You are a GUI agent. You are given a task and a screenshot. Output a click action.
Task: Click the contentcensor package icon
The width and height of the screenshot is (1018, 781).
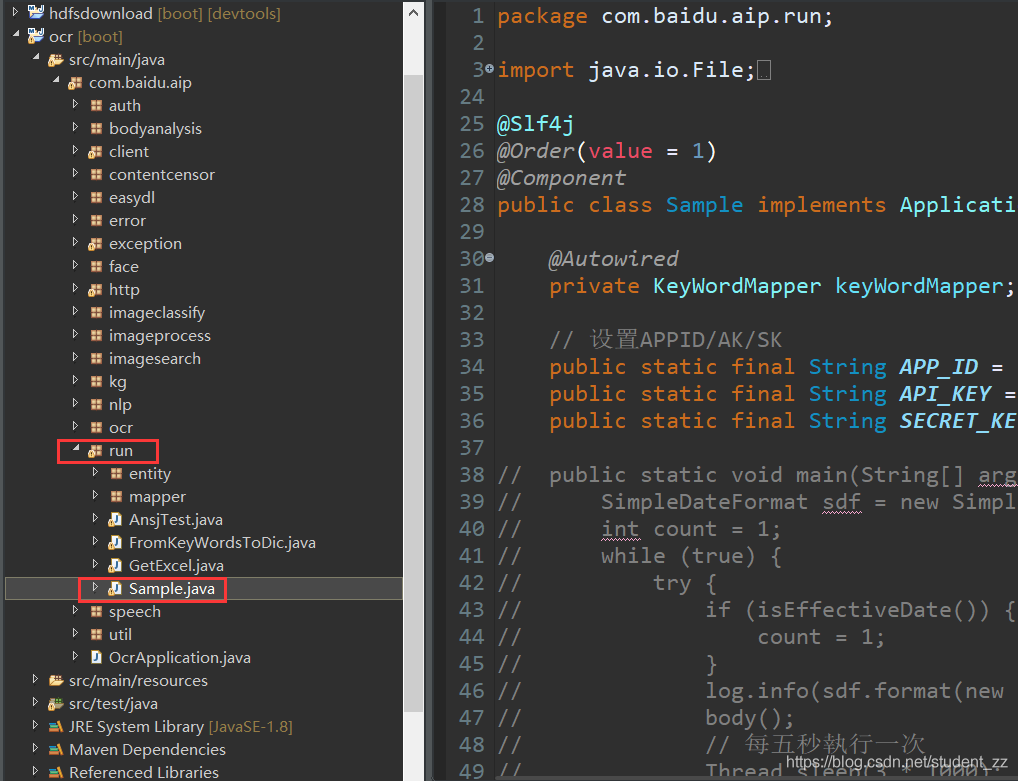[x=96, y=175]
